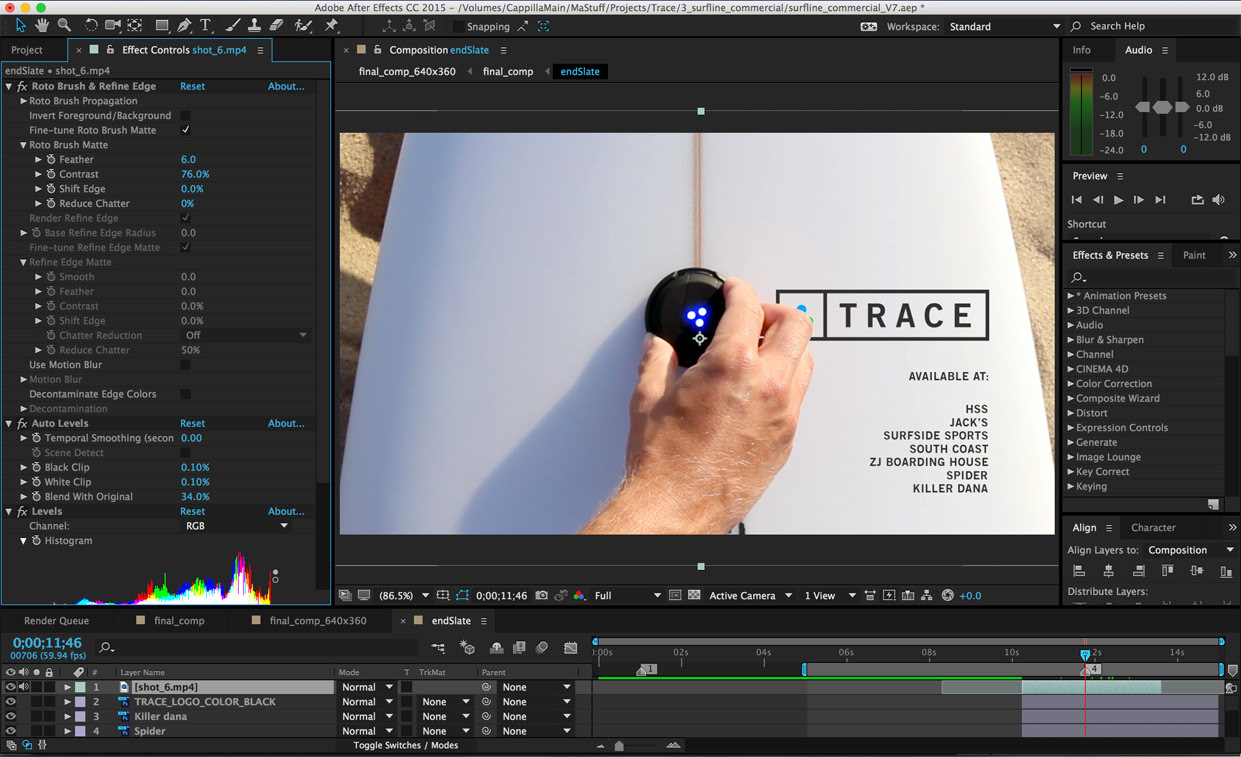Viewport: 1241px width, 757px height.
Task: Switch to the Project tab
Action: pos(27,50)
